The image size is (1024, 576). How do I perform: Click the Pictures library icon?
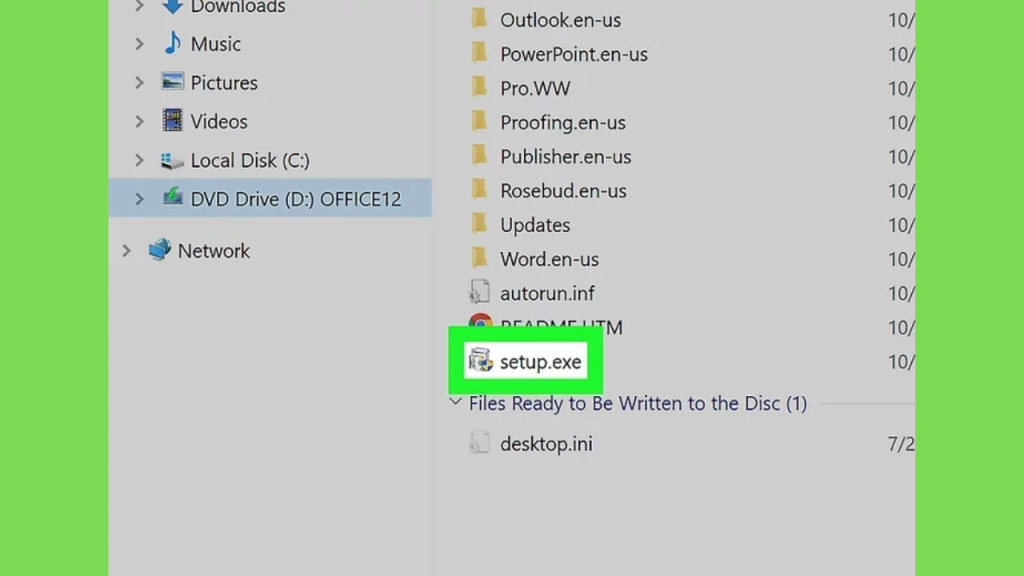172,82
